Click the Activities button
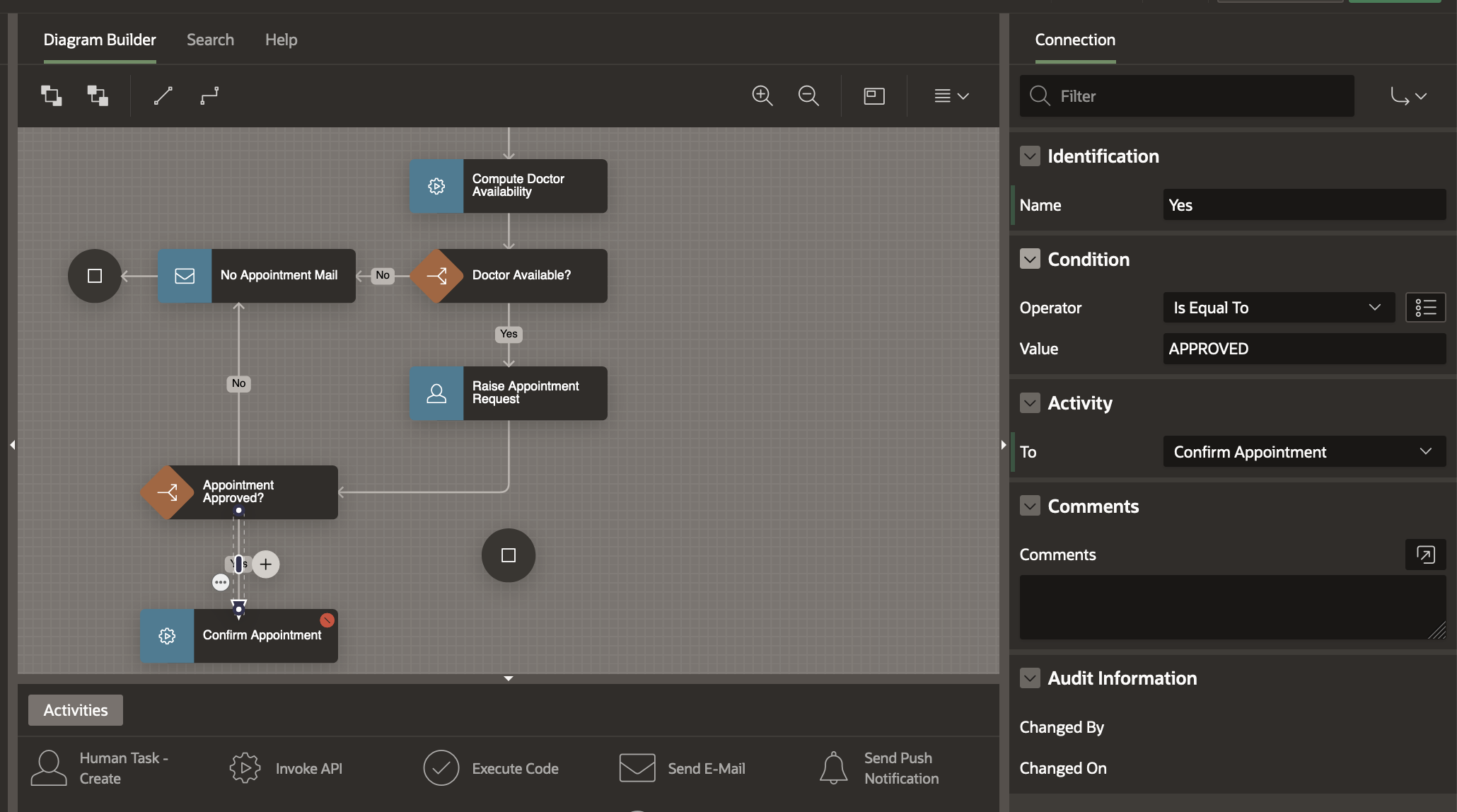The width and height of the screenshot is (1457, 812). pyautogui.click(x=76, y=710)
